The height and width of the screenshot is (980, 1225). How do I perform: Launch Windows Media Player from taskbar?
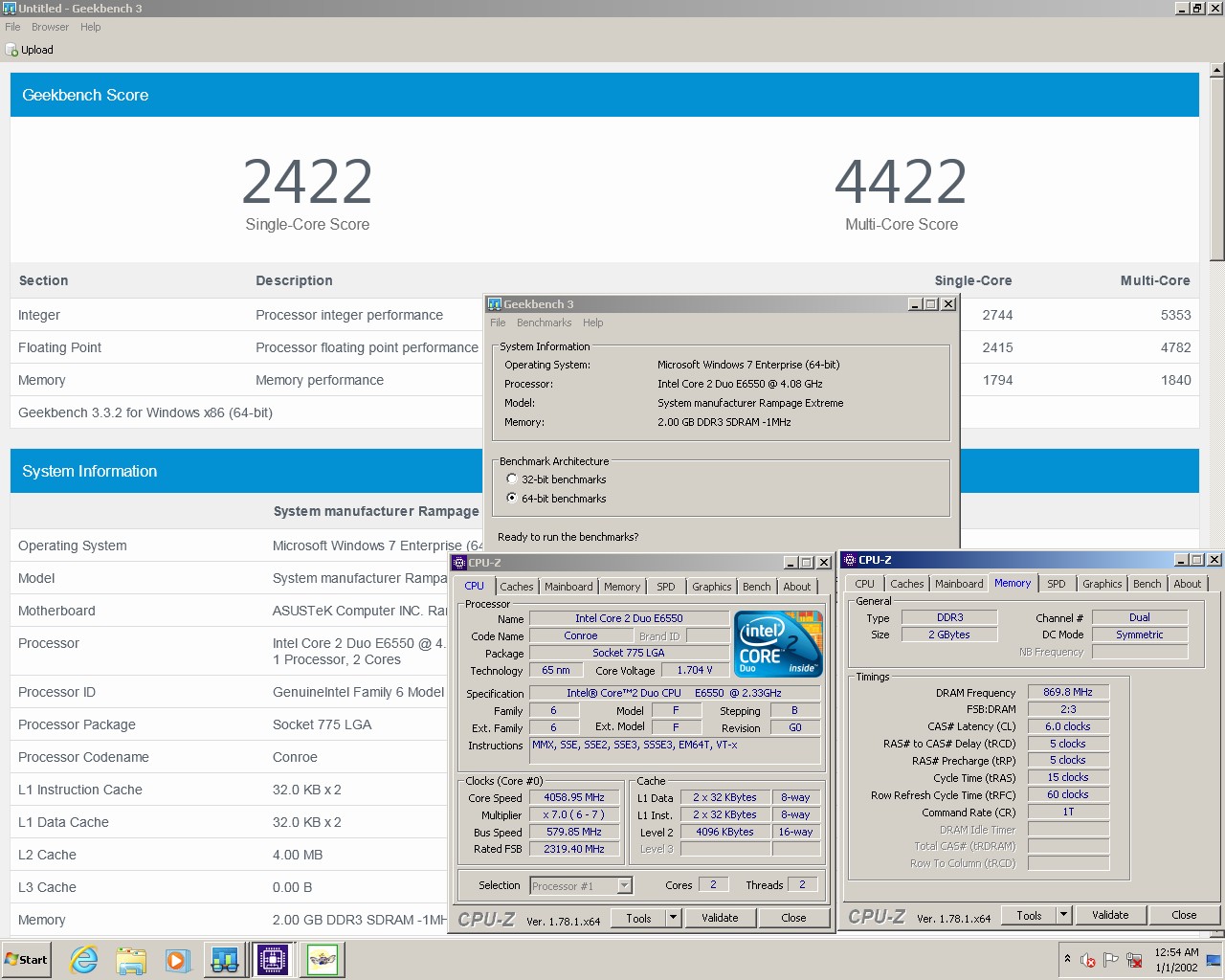tap(177, 959)
